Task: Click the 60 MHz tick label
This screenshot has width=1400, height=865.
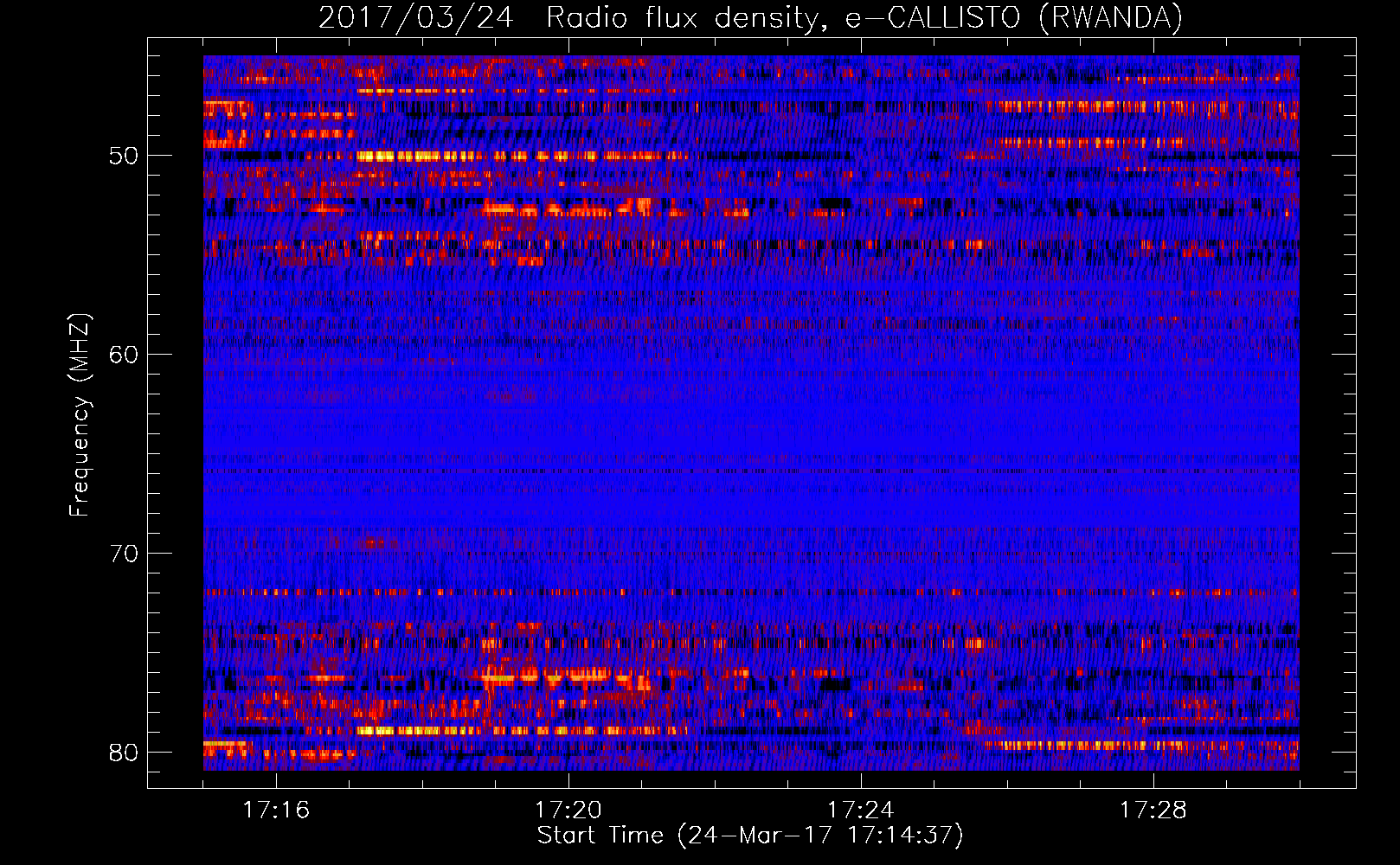Action: pos(124,355)
